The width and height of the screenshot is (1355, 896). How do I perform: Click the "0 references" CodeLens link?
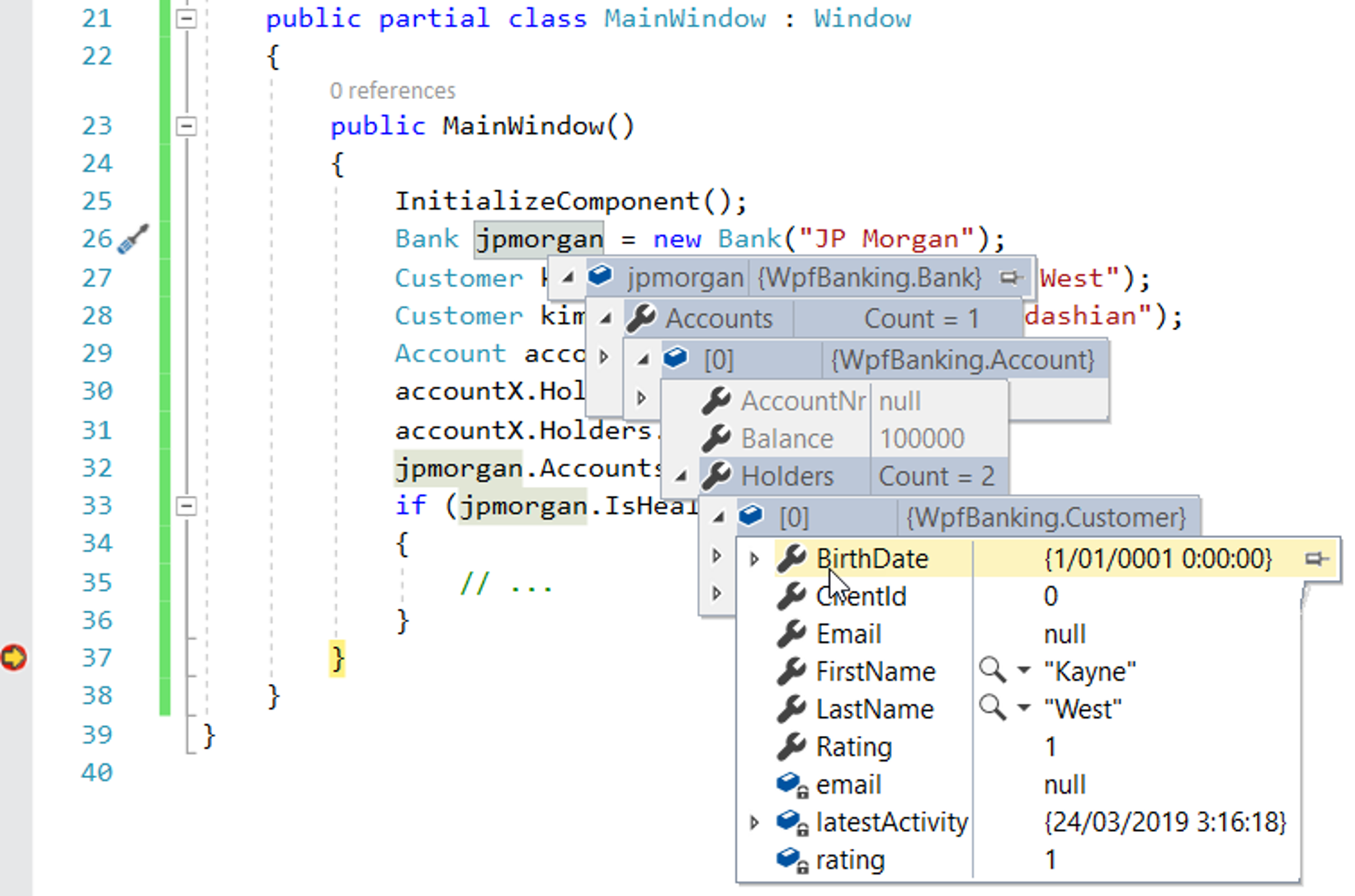[392, 90]
